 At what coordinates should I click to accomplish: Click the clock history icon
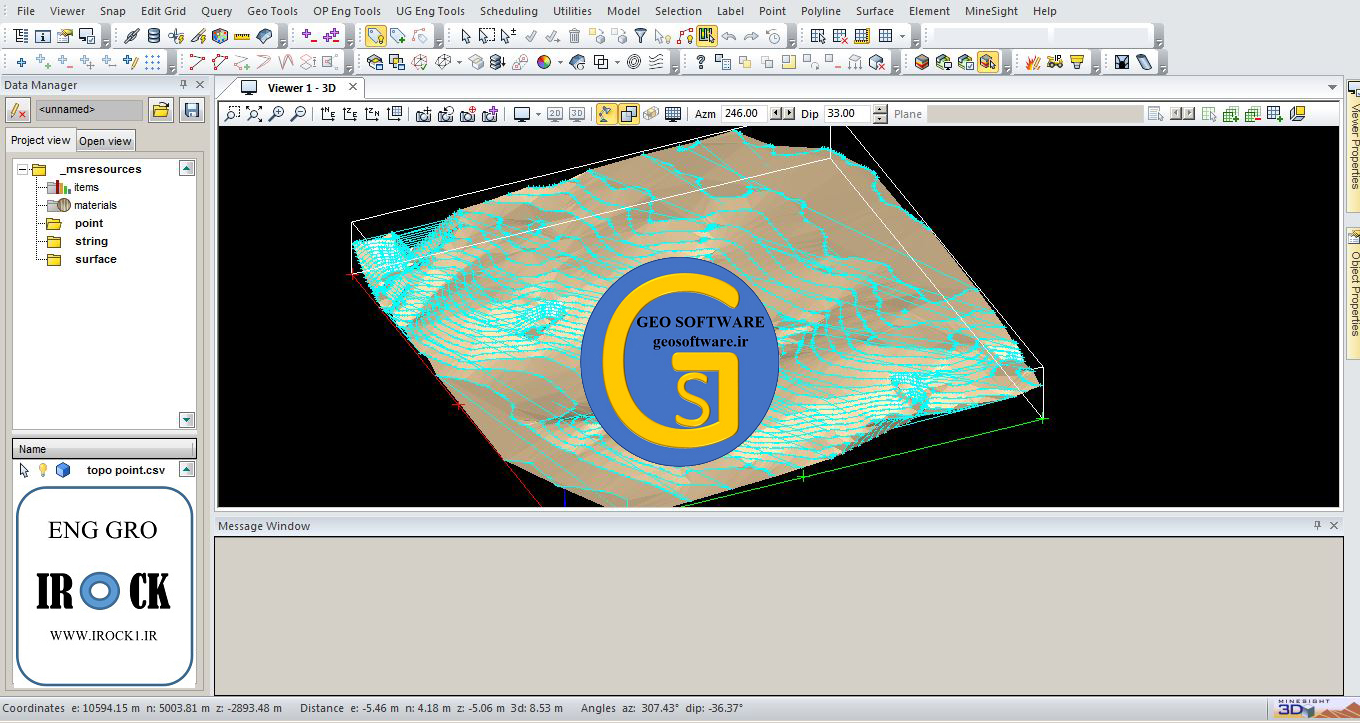tap(773, 36)
